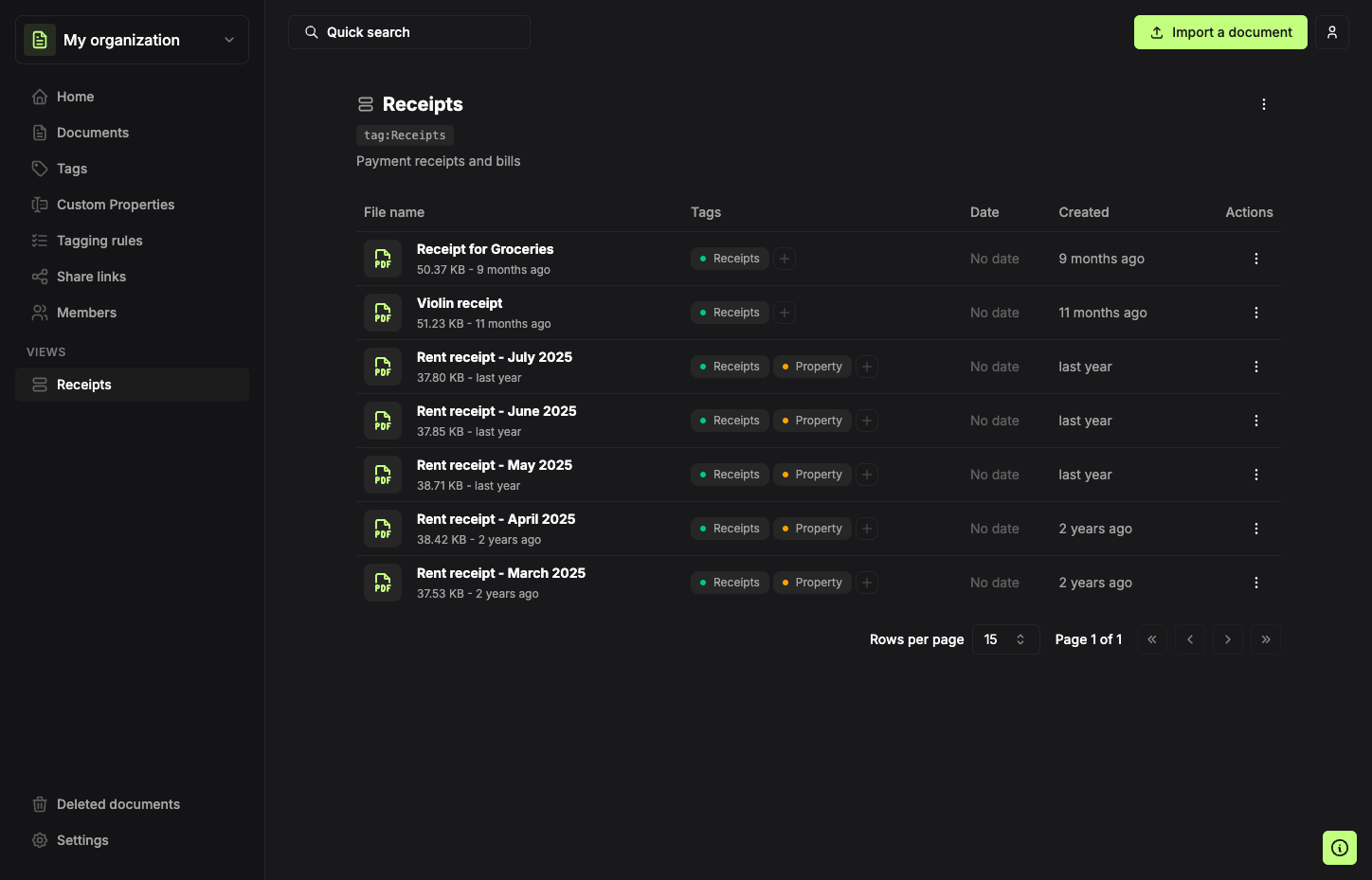Viewport: 1372px width, 880px height.
Task: Open actions menu for Violin receipt
Action: 1255,313
